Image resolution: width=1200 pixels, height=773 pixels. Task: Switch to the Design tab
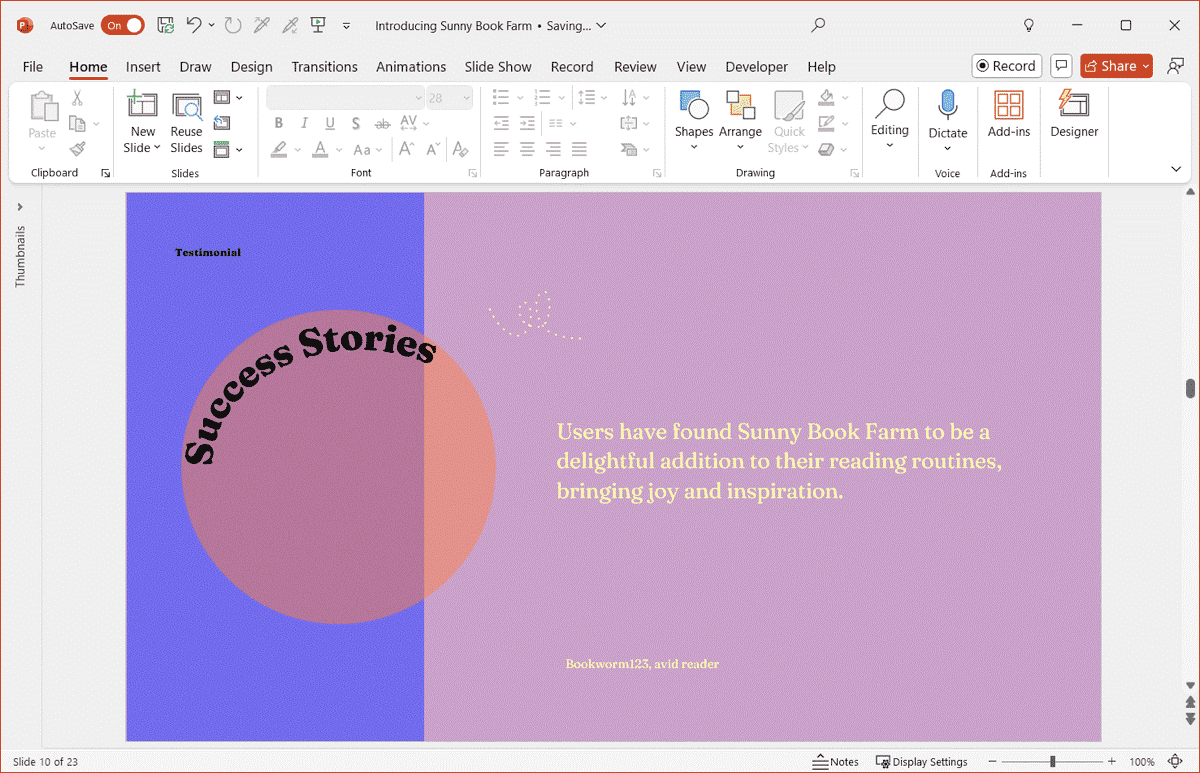click(251, 67)
